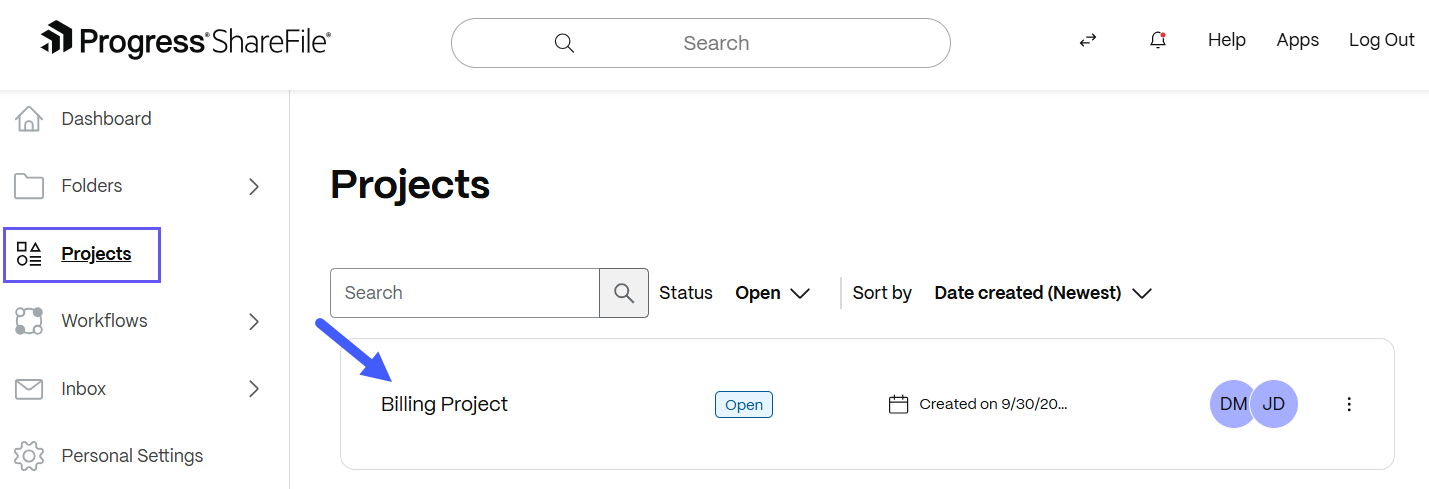Click the Log Out link
This screenshot has width=1429, height=489.
[x=1381, y=40]
